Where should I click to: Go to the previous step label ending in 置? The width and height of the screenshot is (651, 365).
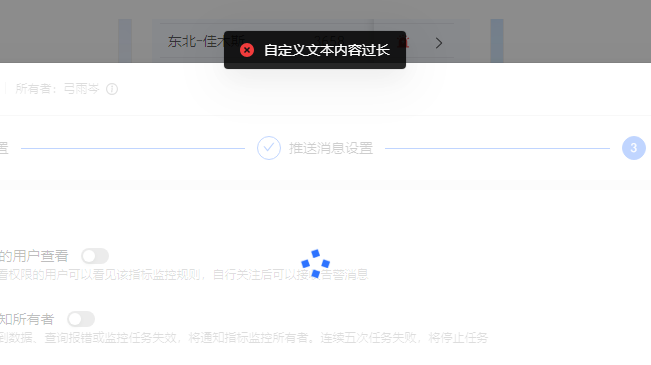(4, 148)
